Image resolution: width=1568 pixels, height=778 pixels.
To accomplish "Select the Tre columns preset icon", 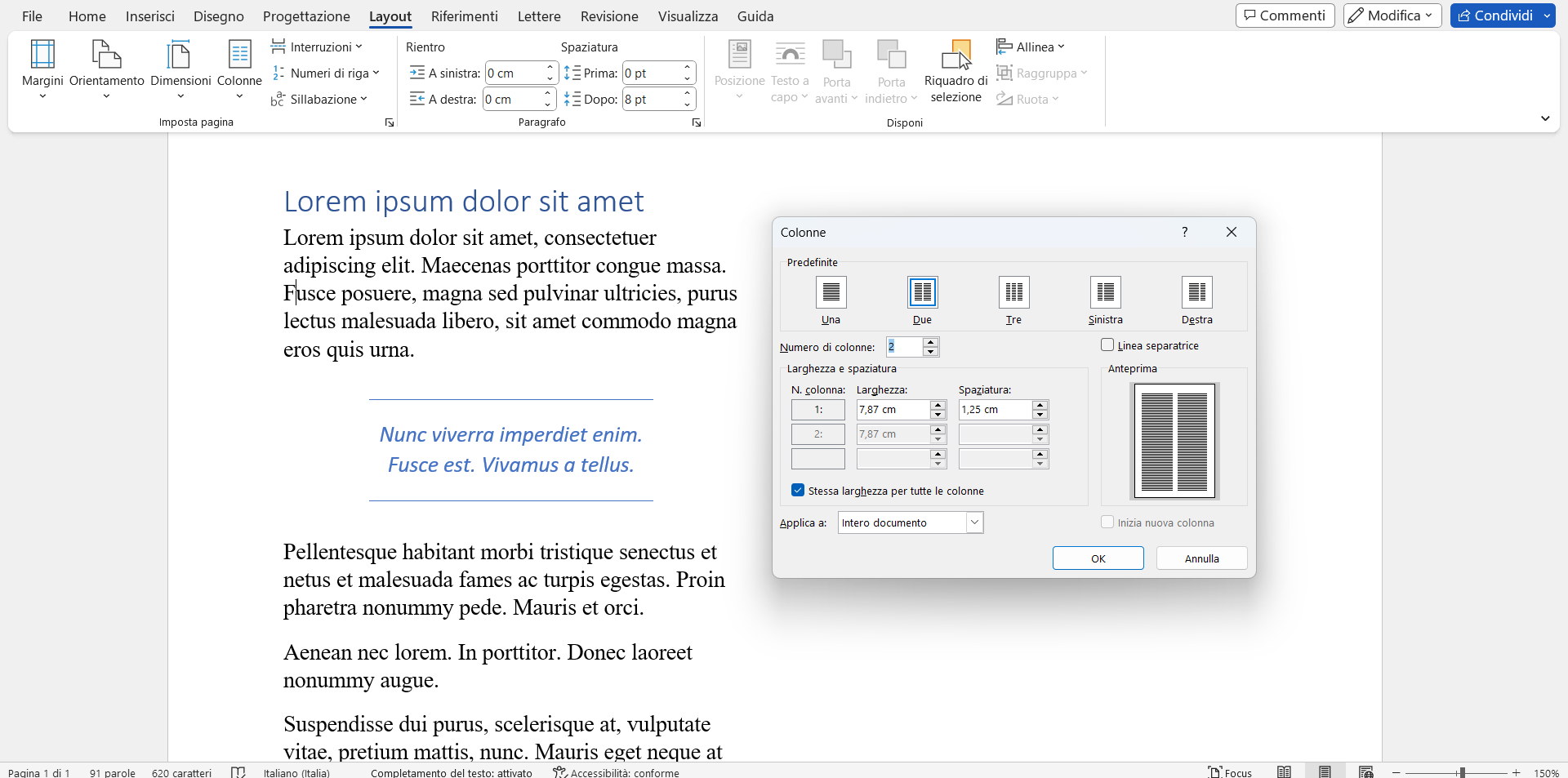I will click(1013, 293).
